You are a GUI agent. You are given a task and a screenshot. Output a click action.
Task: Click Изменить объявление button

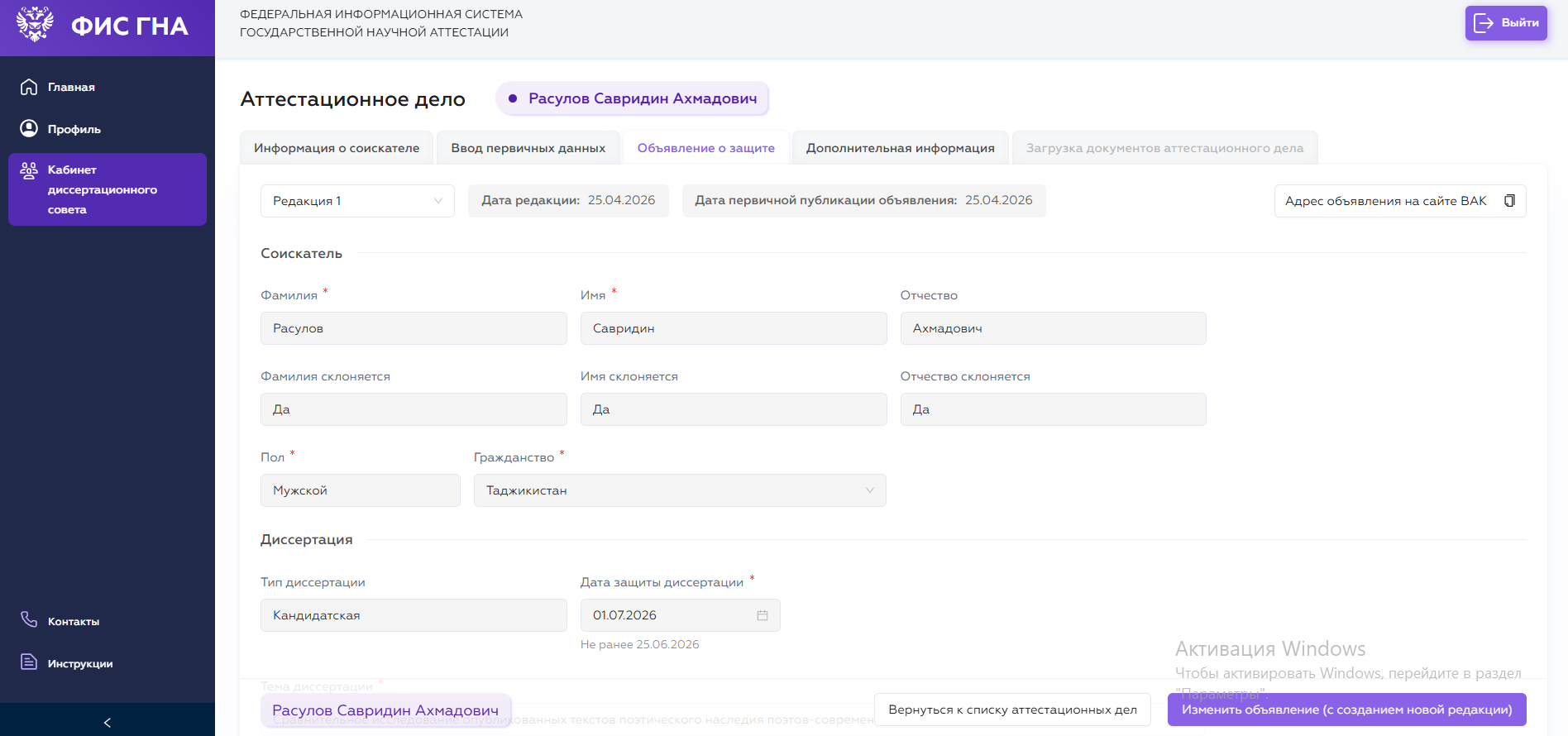click(1347, 710)
